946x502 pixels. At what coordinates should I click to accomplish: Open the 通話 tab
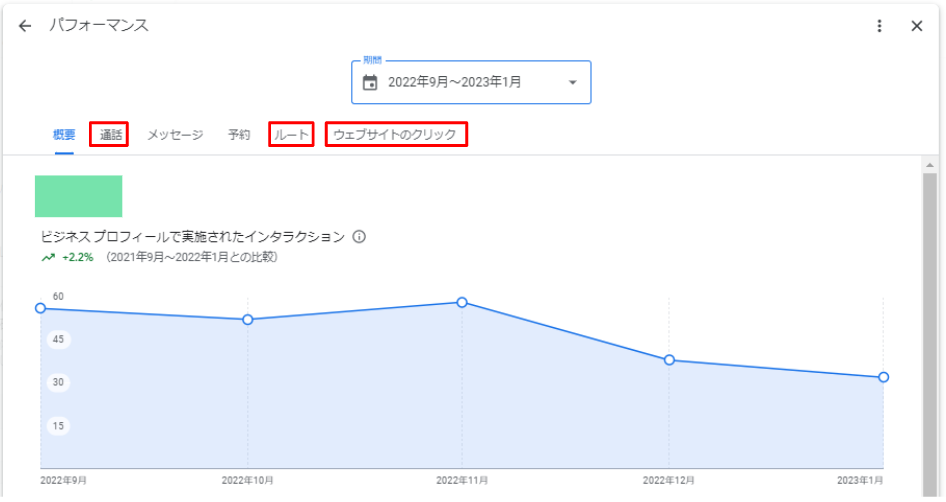tap(109, 134)
